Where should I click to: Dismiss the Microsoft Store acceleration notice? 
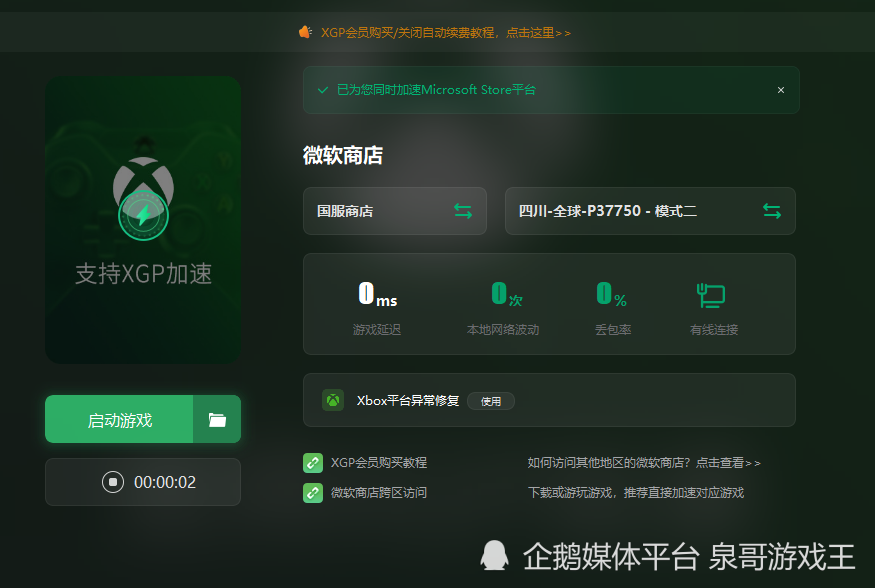[781, 90]
